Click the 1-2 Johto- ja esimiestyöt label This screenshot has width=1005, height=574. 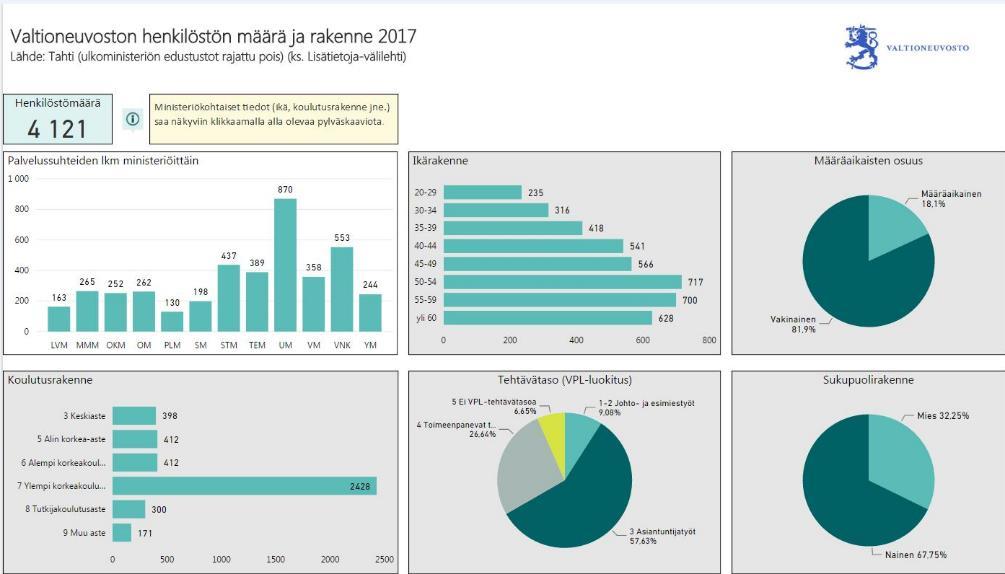(646, 407)
